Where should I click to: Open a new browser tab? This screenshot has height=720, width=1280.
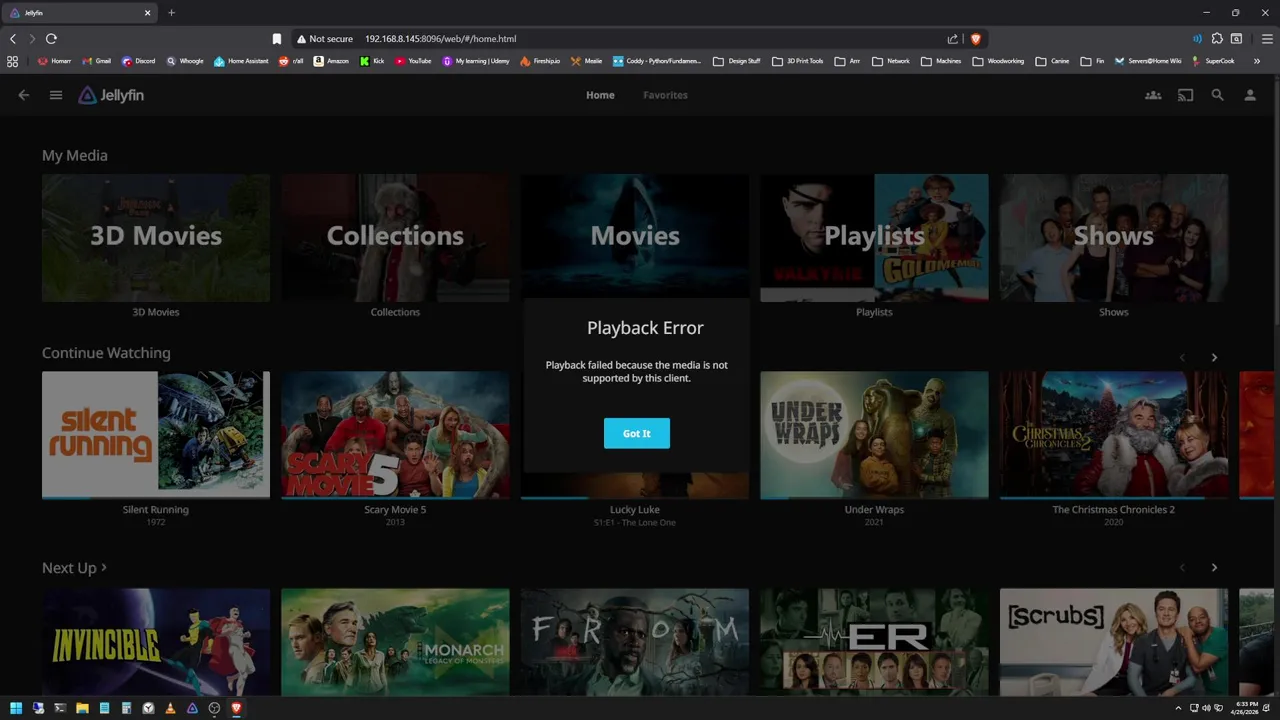[x=171, y=13]
